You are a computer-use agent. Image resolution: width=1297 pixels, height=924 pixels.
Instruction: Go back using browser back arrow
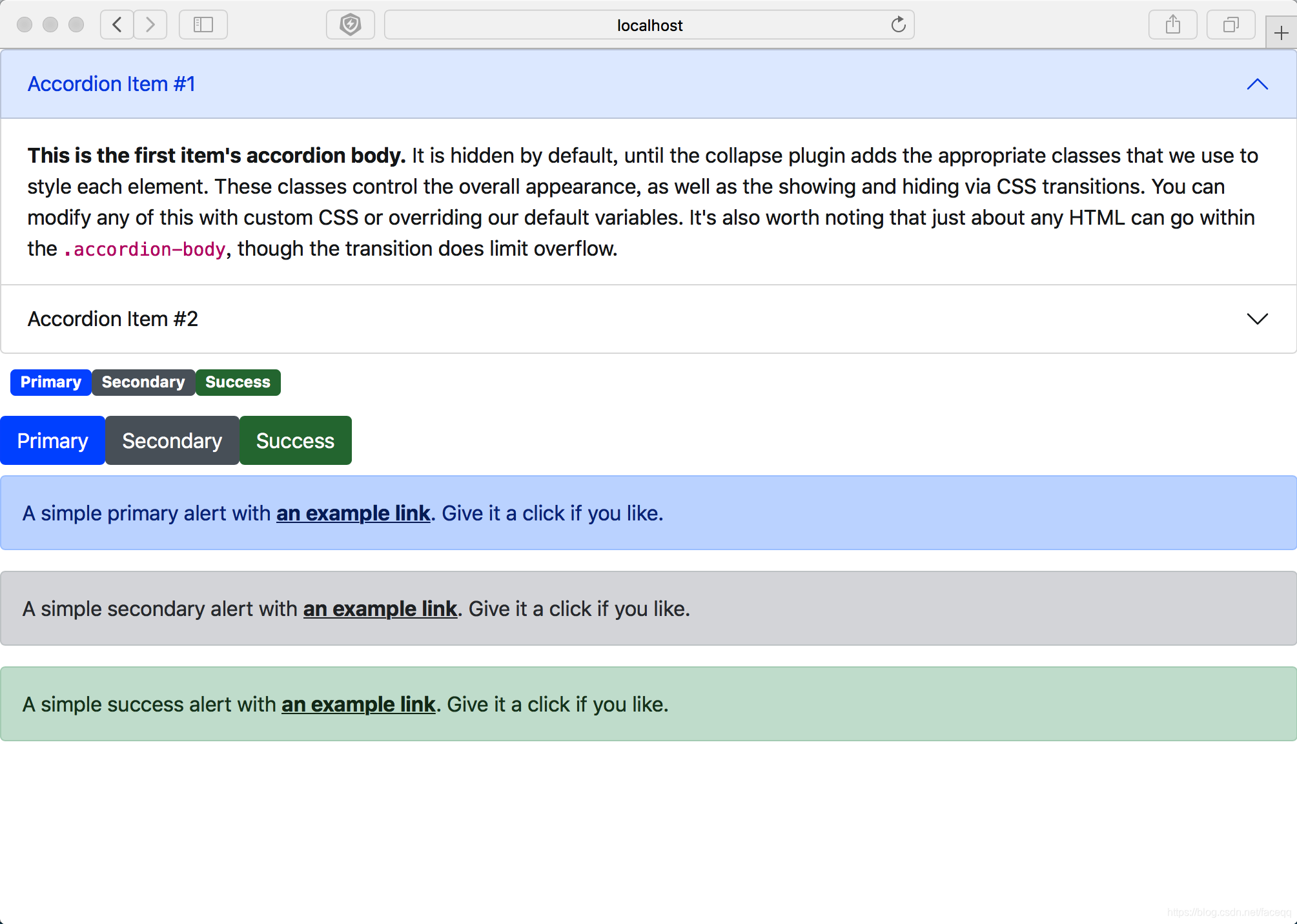click(x=117, y=25)
